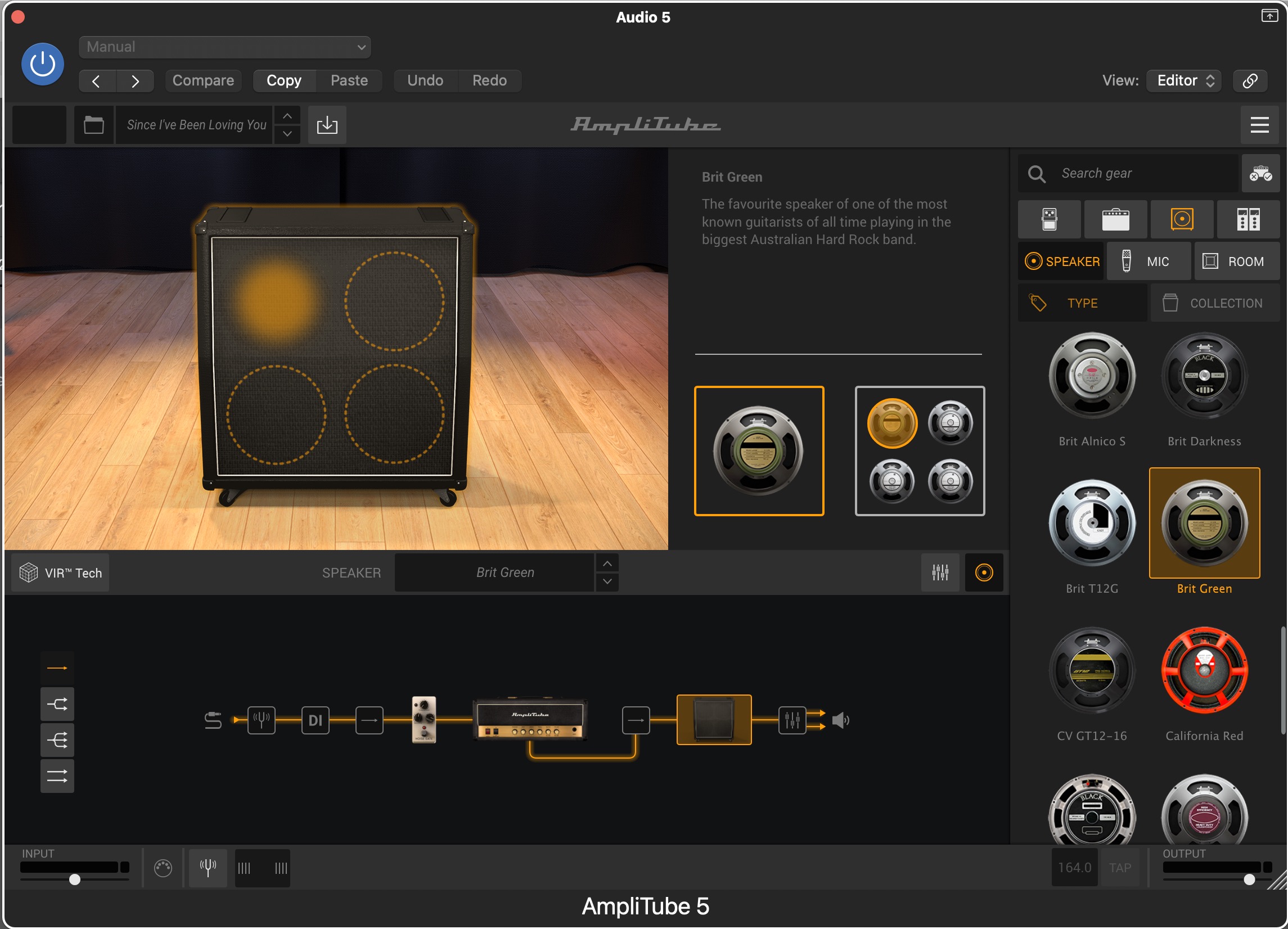
Task: Open the preset browser folder icon
Action: [94, 125]
